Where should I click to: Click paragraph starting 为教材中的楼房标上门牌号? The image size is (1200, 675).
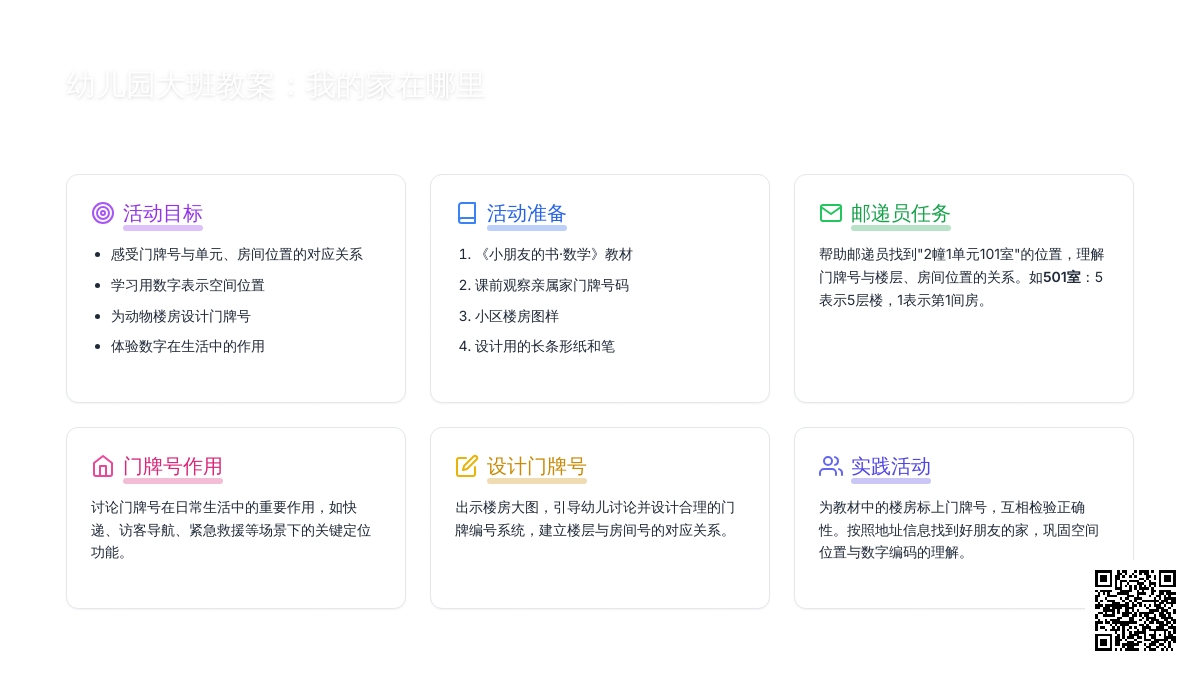(960, 530)
